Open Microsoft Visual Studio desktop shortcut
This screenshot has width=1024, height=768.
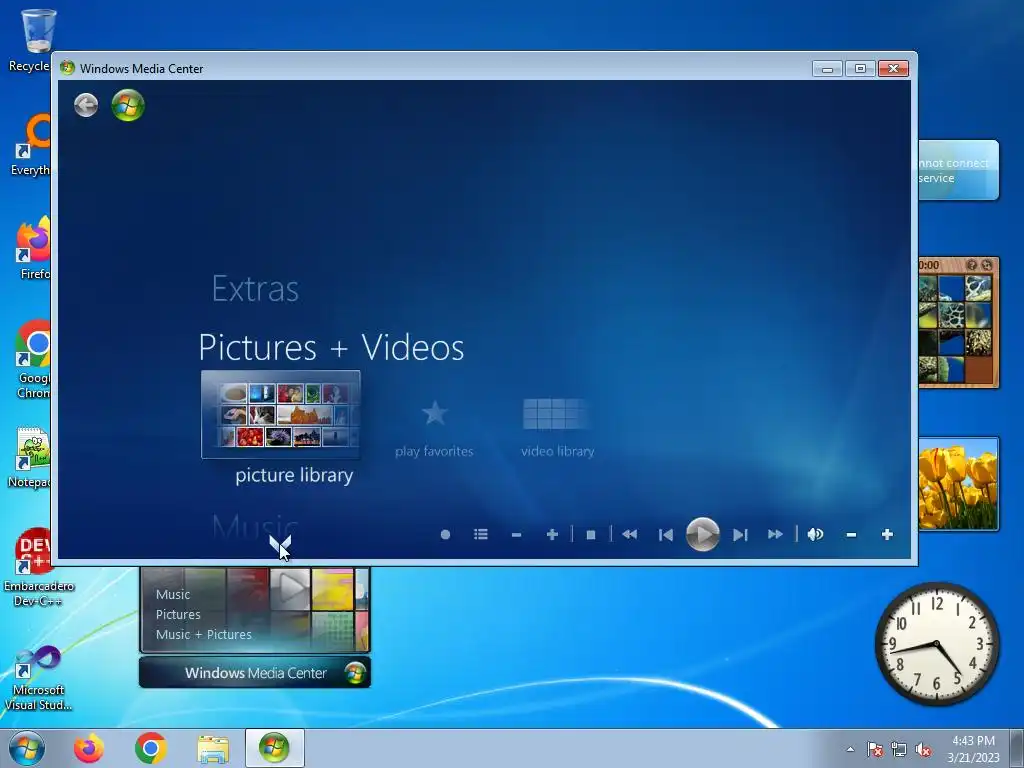(38, 678)
